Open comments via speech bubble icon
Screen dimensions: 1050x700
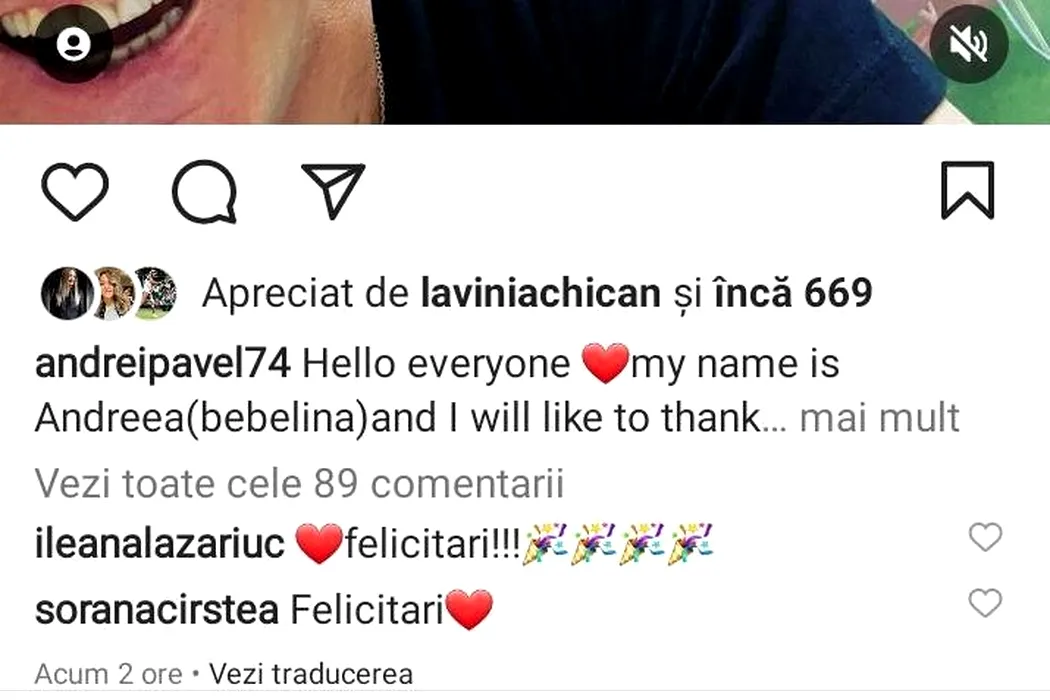pos(204,191)
